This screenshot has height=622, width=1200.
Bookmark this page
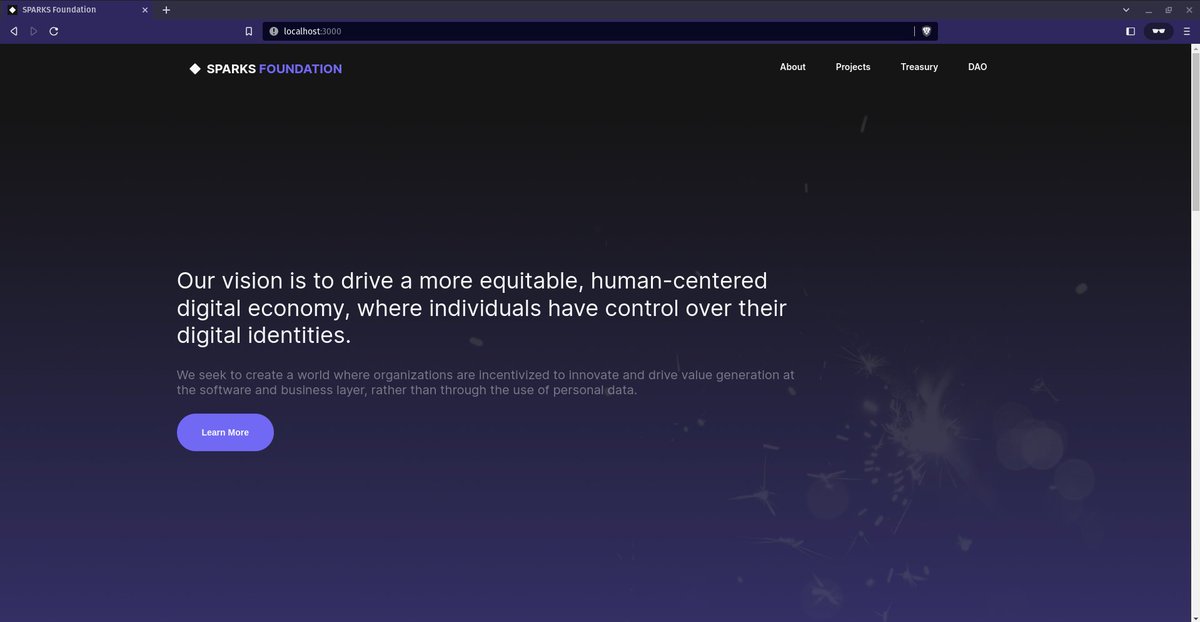click(x=249, y=31)
